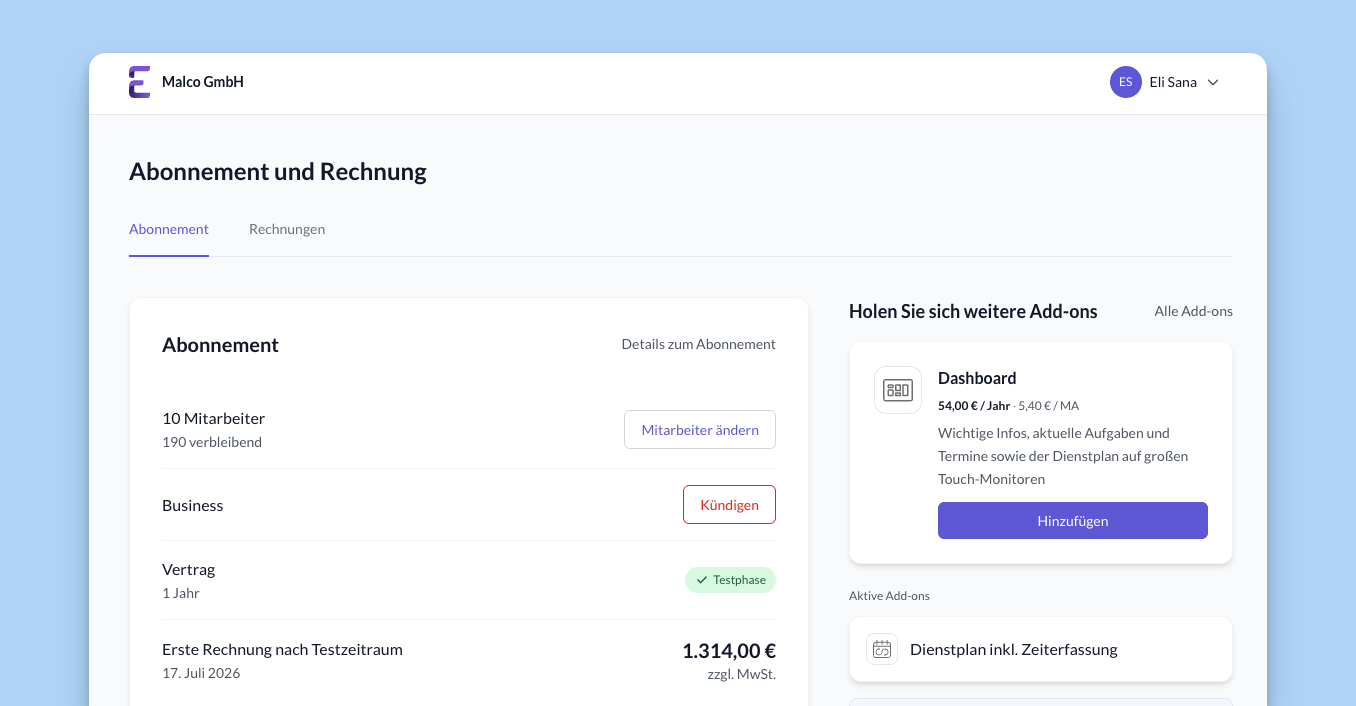Image resolution: width=1356 pixels, height=706 pixels.
Task: Click the Mitarbeiter ändern button
Action: click(700, 429)
